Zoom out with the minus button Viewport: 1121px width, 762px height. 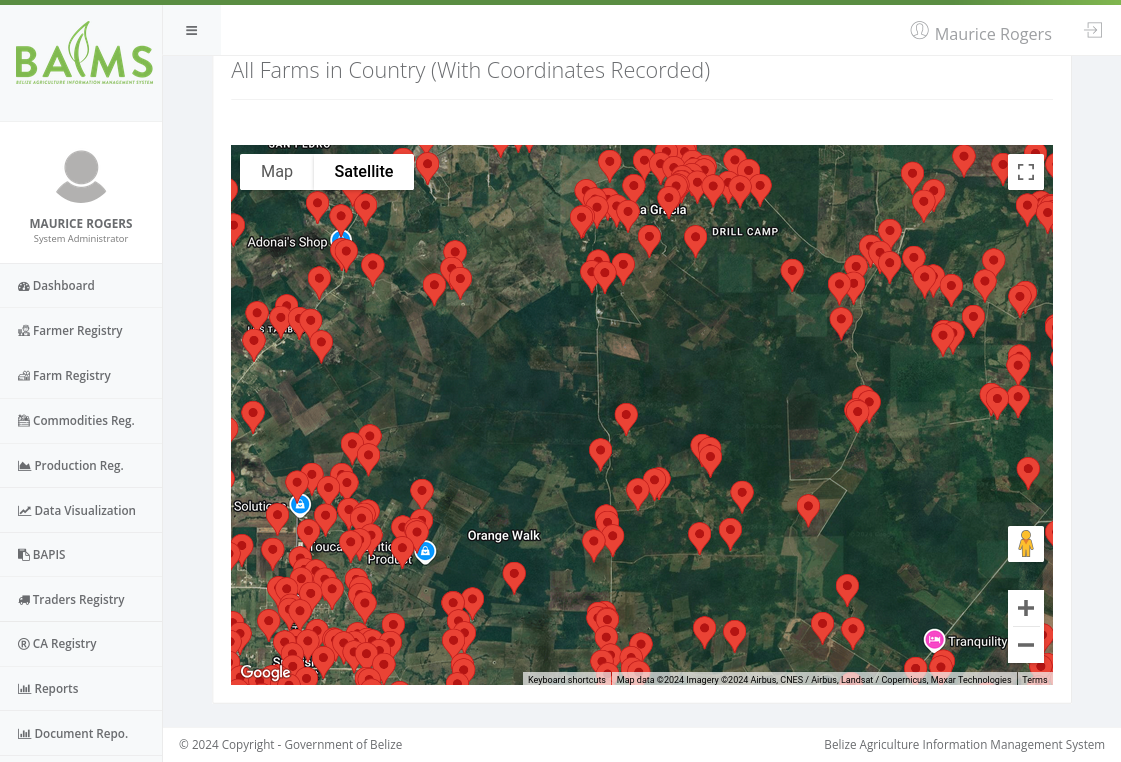(x=1026, y=645)
